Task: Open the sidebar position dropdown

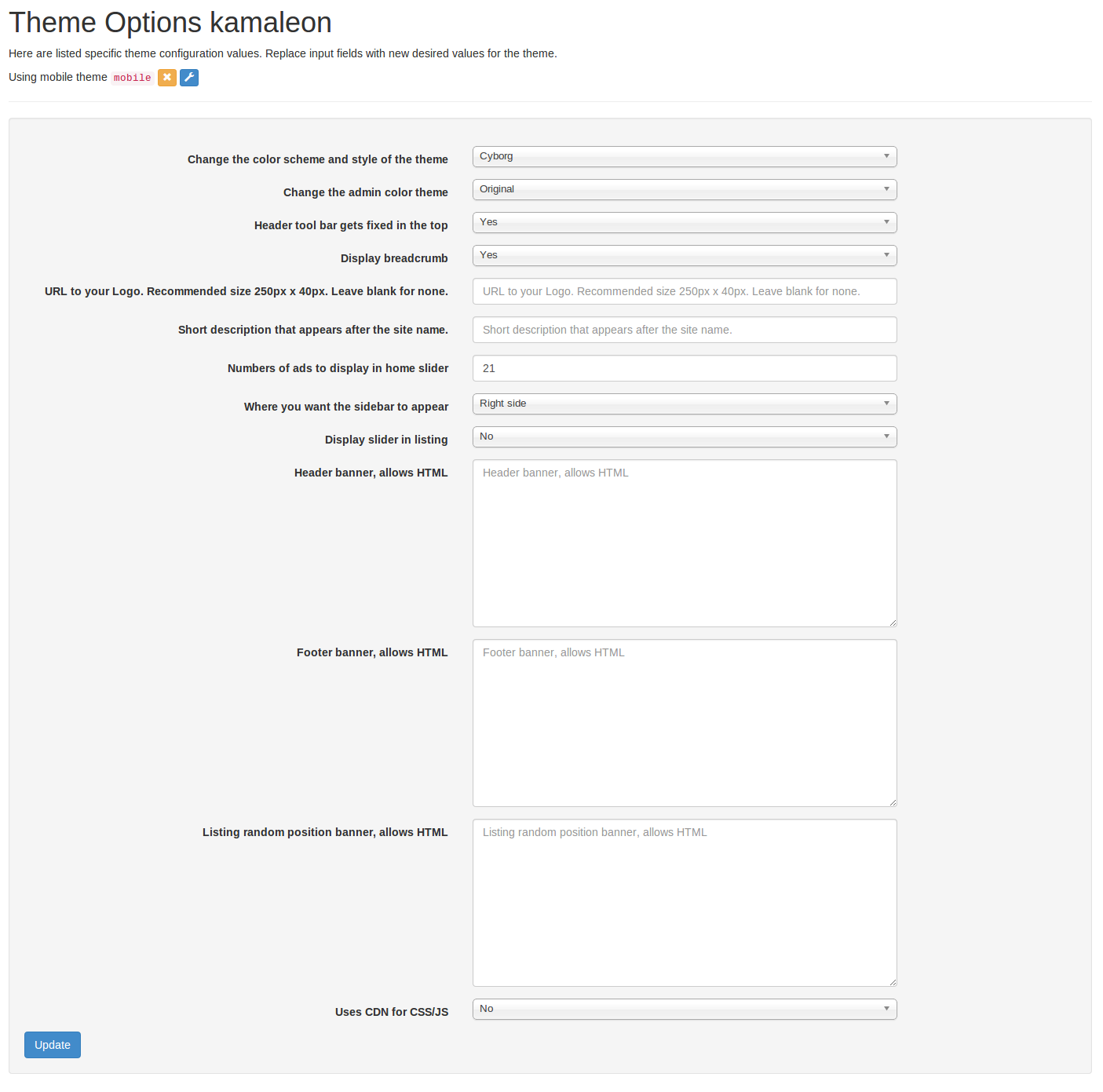Action: pyautogui.click(x=685, y=404)
